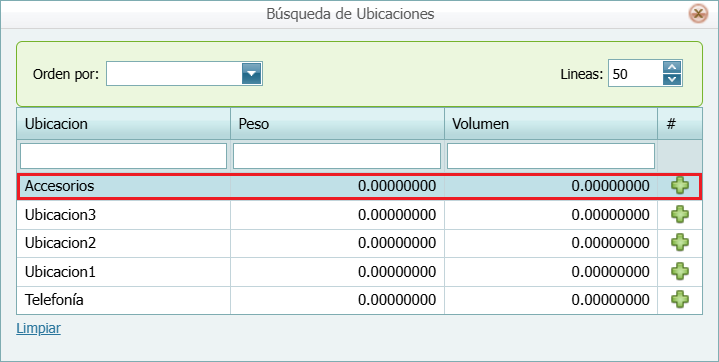Add the Accesorios location with plus icon
This screenshot has height=362, width=719.
pos(680,186)
